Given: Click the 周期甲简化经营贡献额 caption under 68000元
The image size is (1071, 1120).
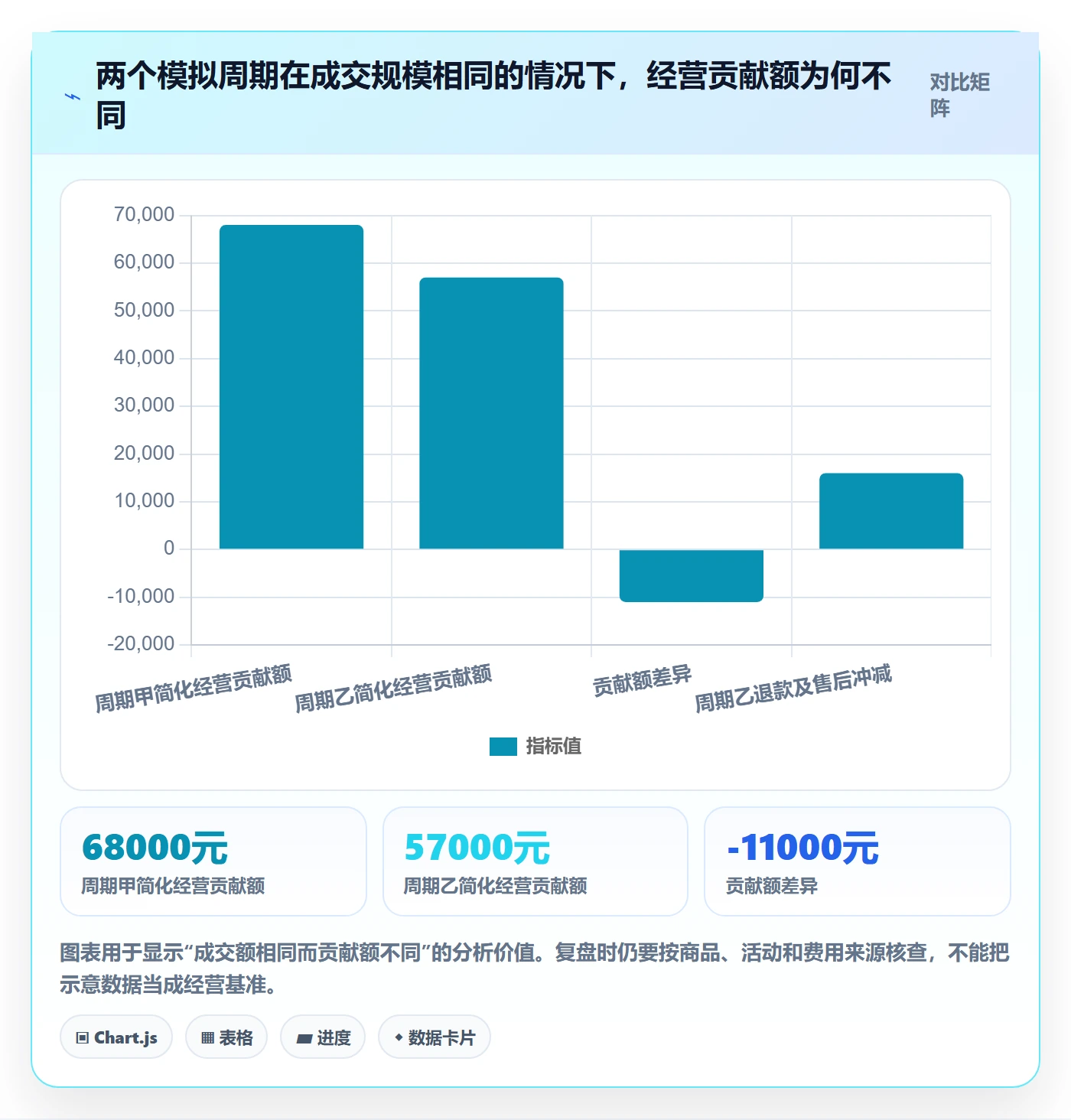Looking at the screenshot, I should tap(174, 886).
